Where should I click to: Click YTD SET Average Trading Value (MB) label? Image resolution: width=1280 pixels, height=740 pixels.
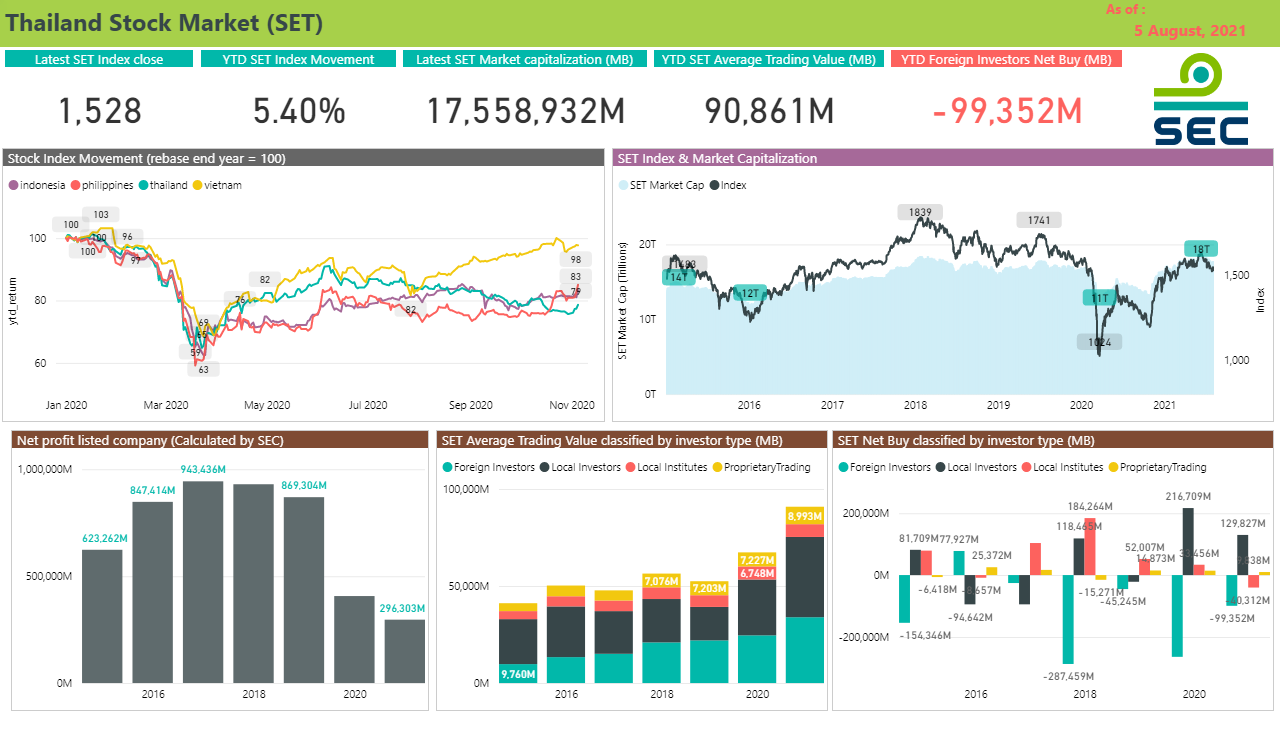click(769, 59)
